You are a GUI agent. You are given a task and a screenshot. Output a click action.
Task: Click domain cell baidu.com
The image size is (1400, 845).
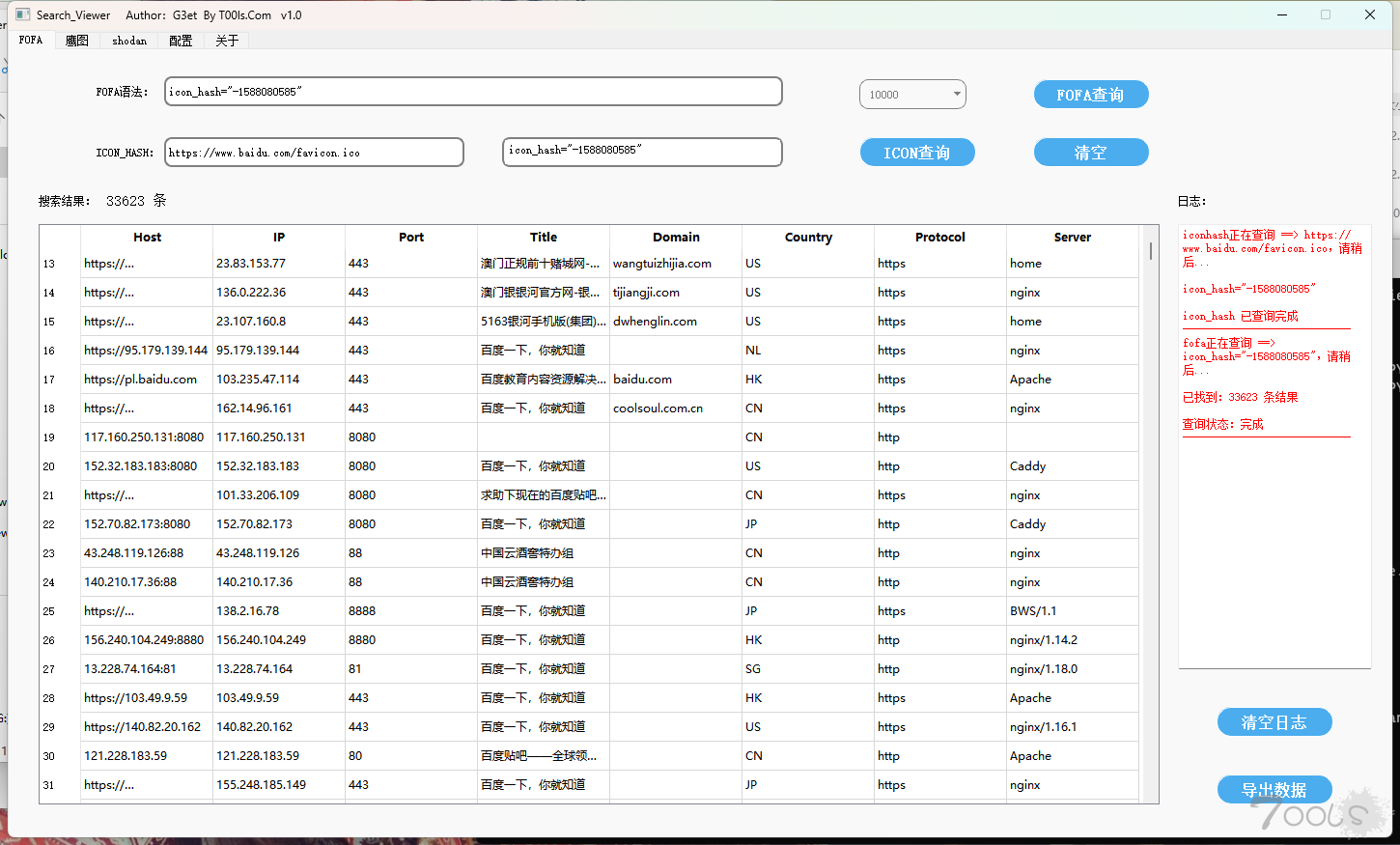point(676,380)
